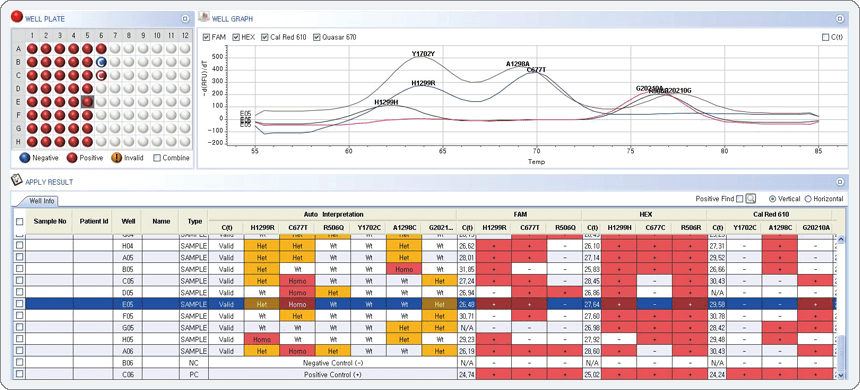Screen dimensions: 860x390
Task: Select empty well A7 on plate
Action: [115, 48]
